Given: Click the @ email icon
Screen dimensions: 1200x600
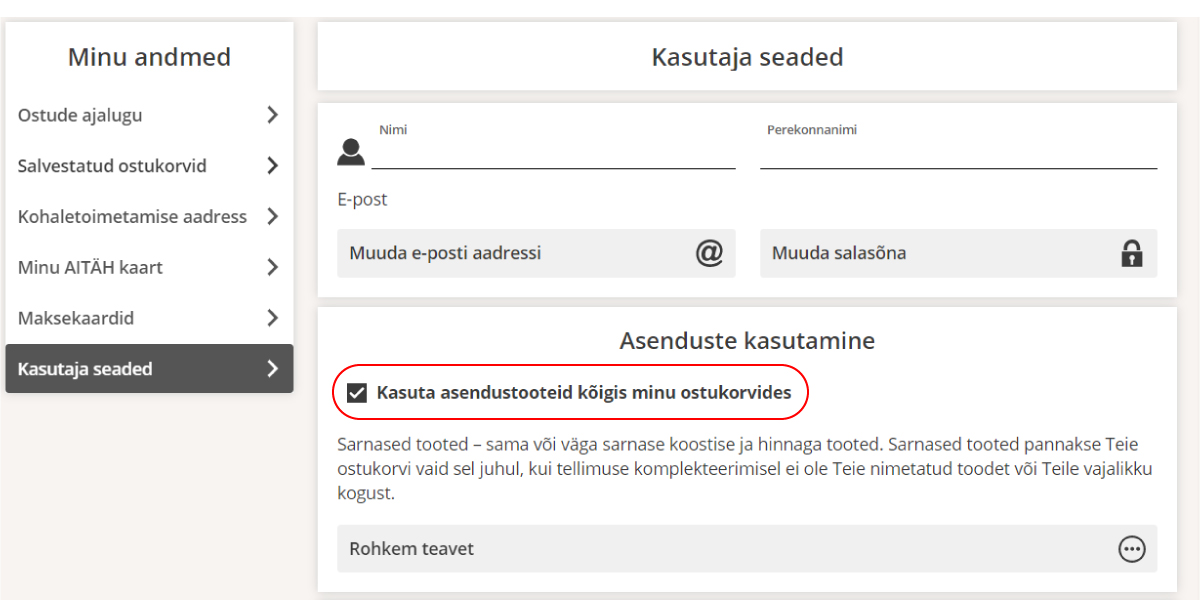Looking at the screenshot, I should [709, 253].
